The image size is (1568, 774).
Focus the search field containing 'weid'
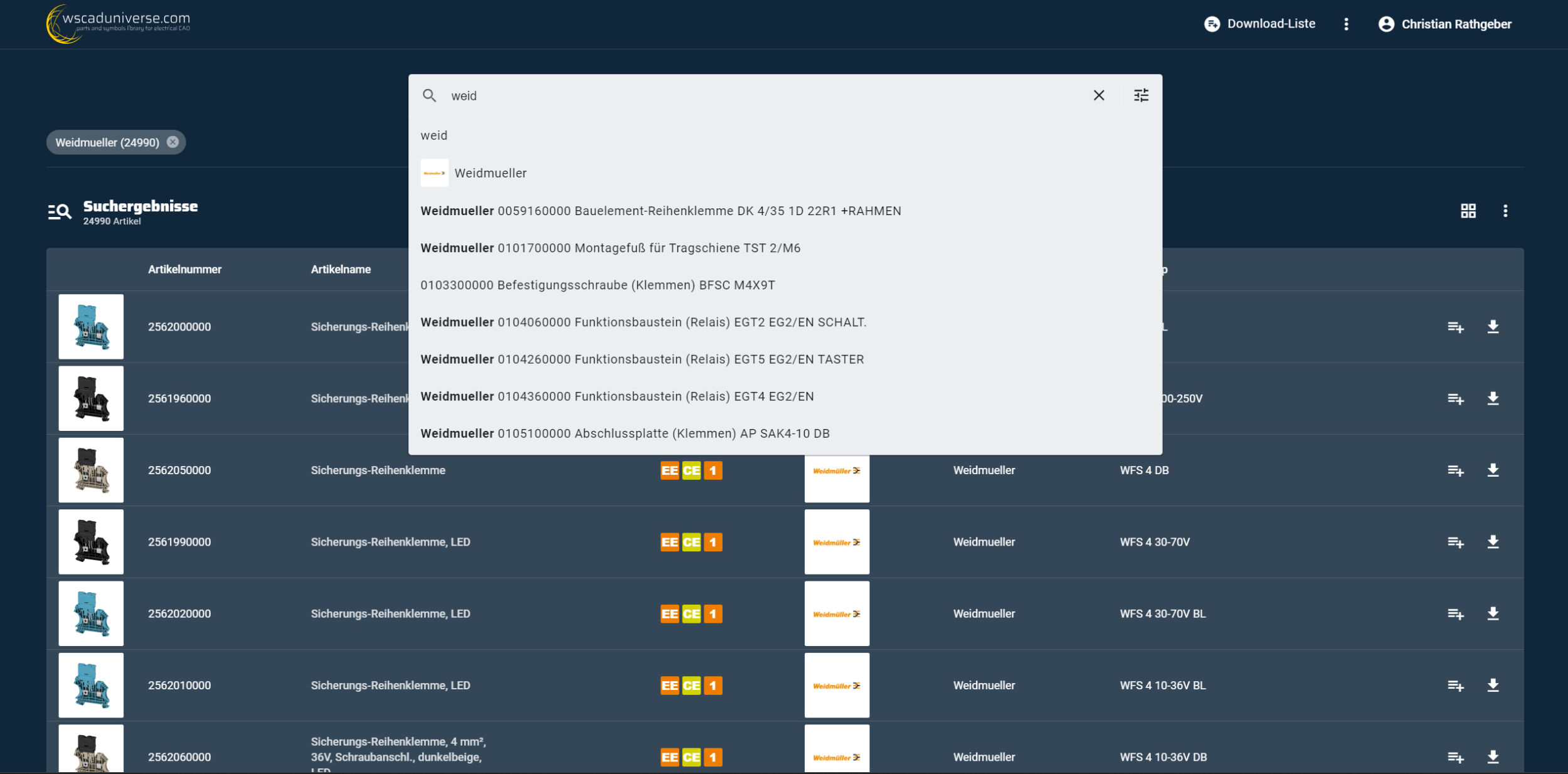pyautogui.click(x=765, y=96)
